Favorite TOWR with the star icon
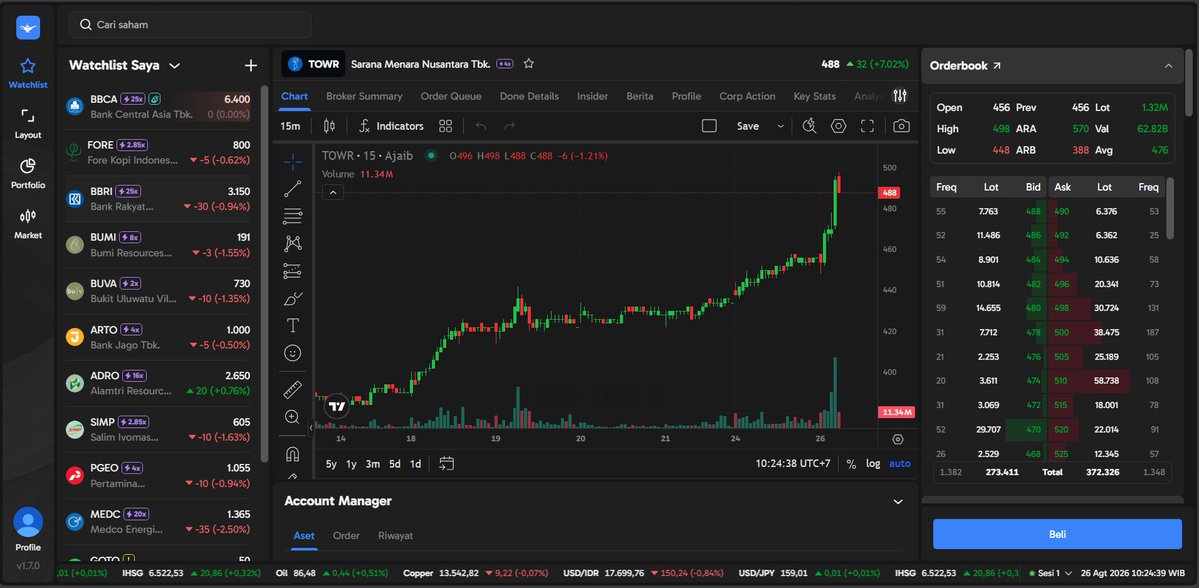Viewport: 1199px width, 588px height. click(x=528, y=64)
